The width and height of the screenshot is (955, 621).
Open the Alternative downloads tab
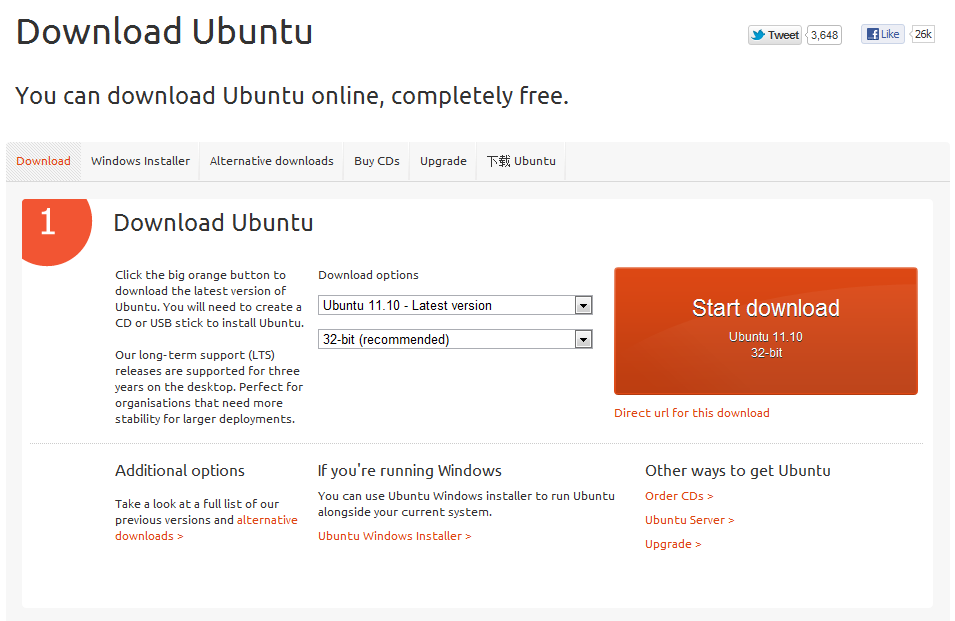272,161
